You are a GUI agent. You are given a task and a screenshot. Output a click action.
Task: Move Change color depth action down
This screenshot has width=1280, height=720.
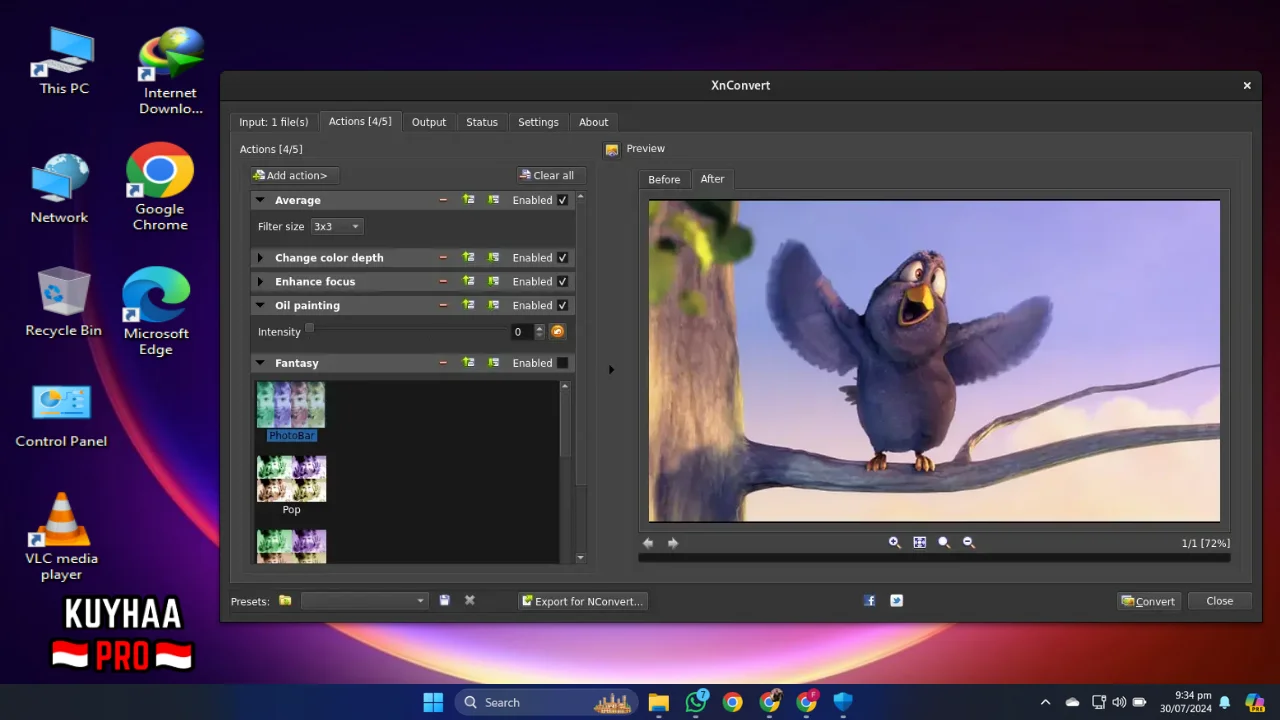pyautogui.click(x=493, y=257)
